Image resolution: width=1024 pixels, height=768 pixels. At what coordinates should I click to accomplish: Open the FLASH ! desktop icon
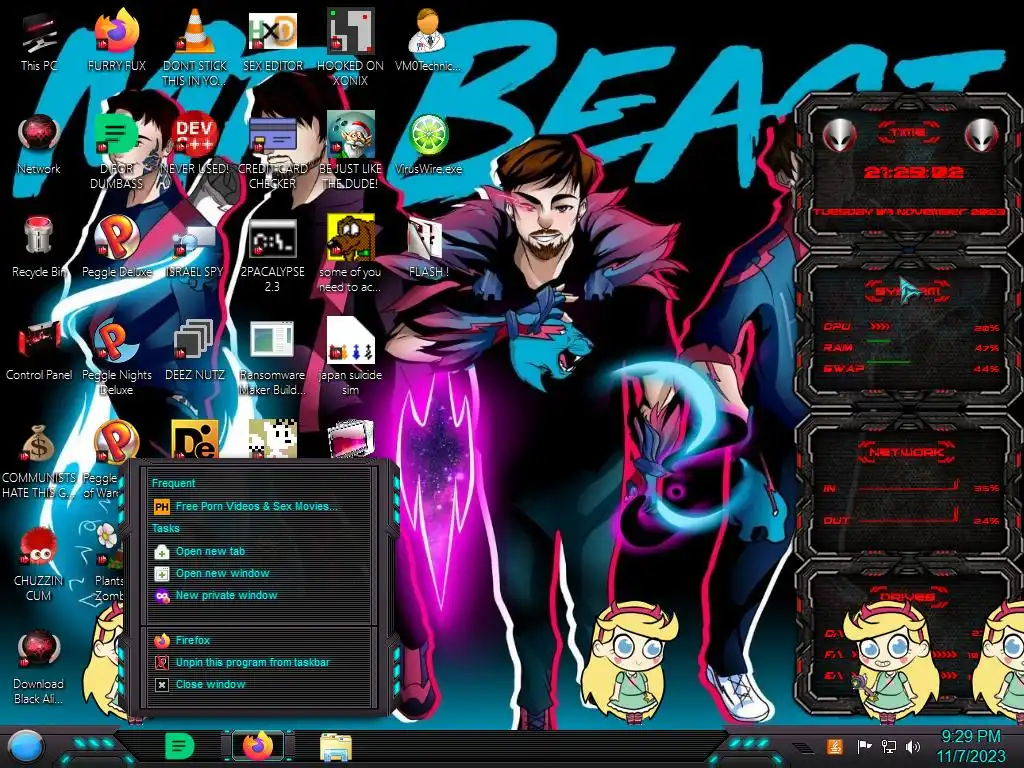point(428,247)
